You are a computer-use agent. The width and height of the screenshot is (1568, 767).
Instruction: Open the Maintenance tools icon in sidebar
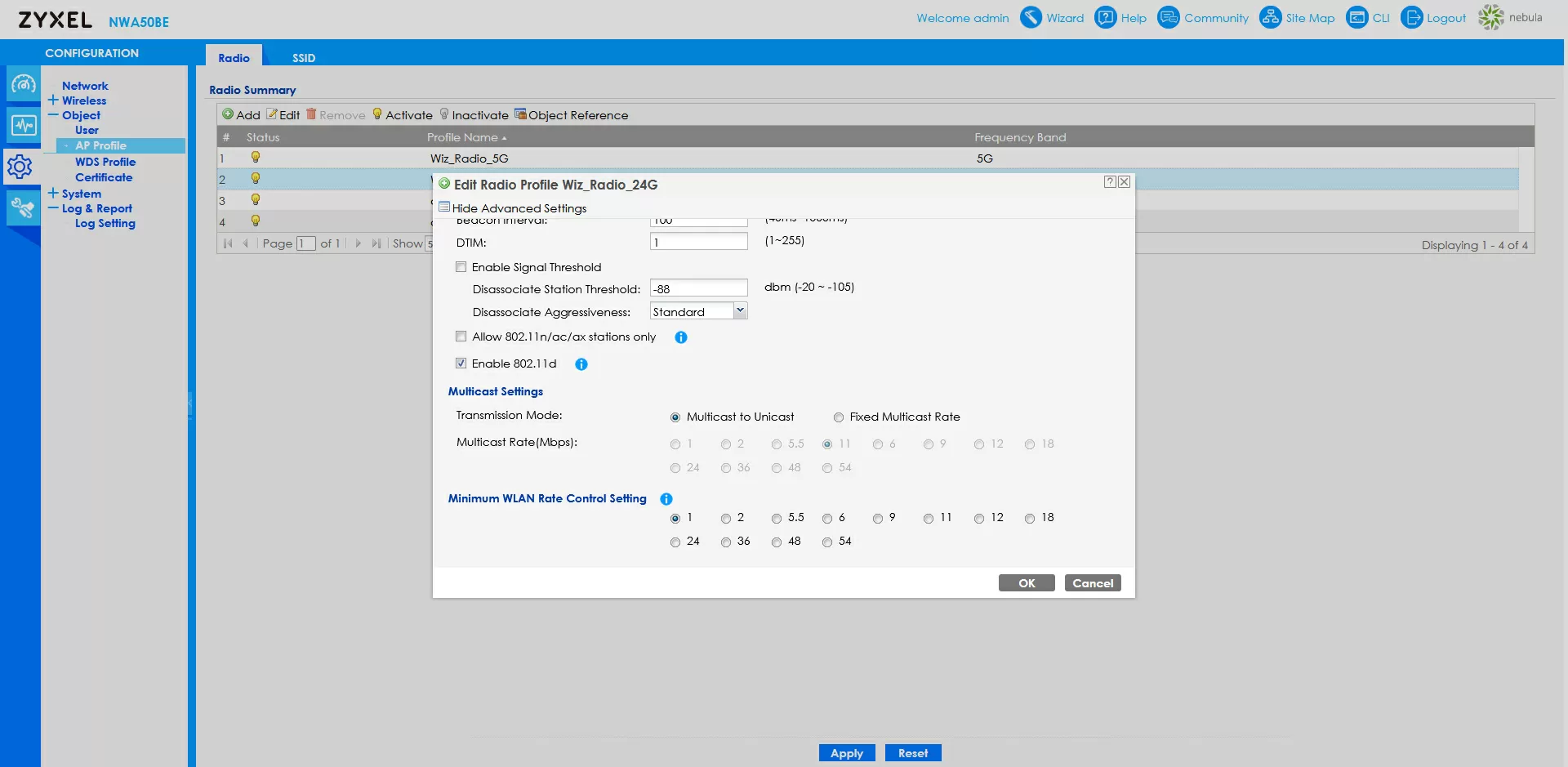tap(23, 207)
